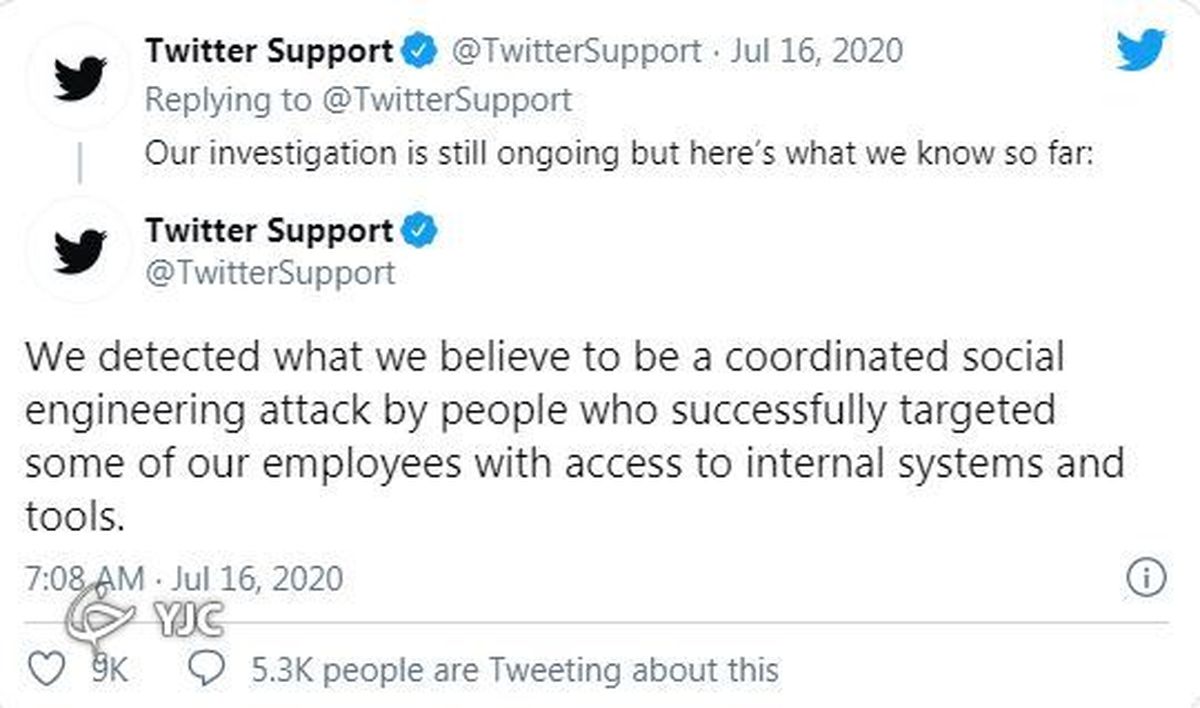Click the verified badge beside the parent tweet's name
The height and width of the screenshot is (708, 1200).
(x=419, y=50)
